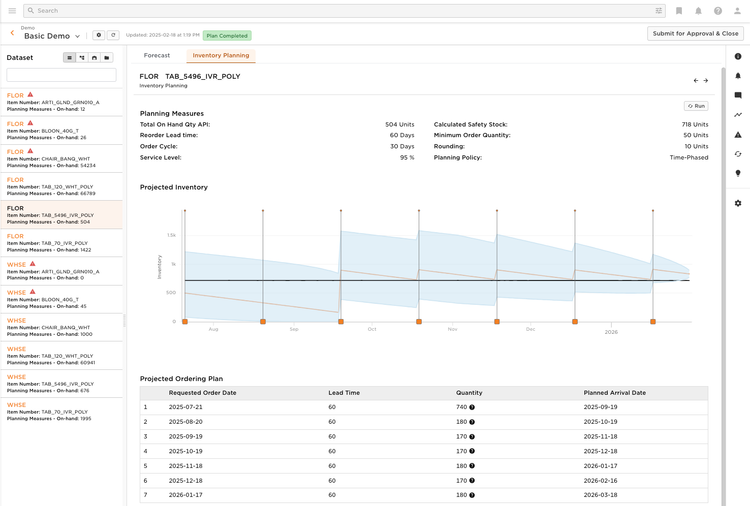Click the Dataset filter input field
Screen dimensions: 750x506
(x=61, y=75)
